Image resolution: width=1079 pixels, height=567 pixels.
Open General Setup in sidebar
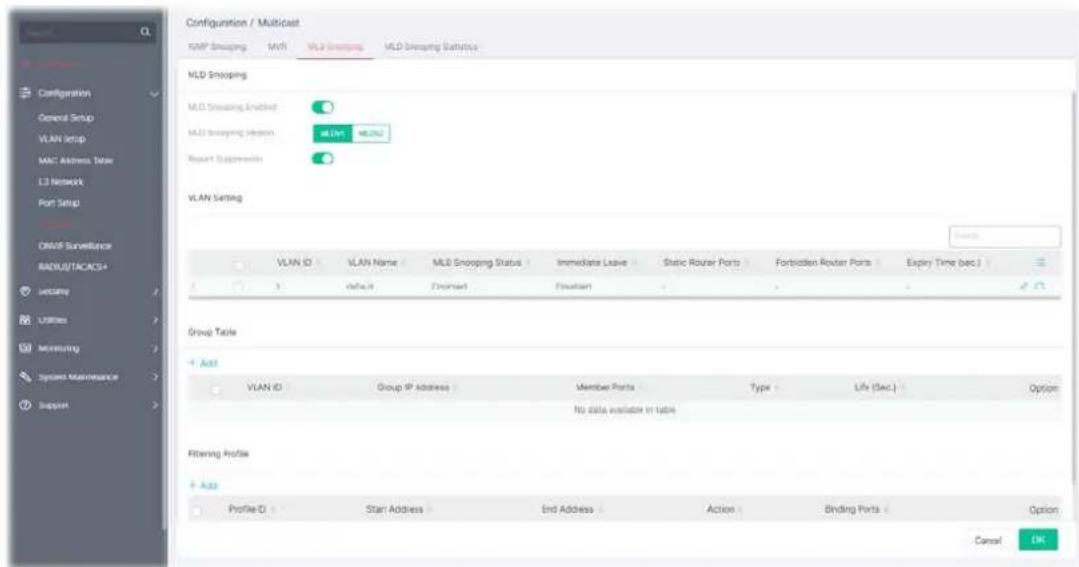(x=66, y=118)
